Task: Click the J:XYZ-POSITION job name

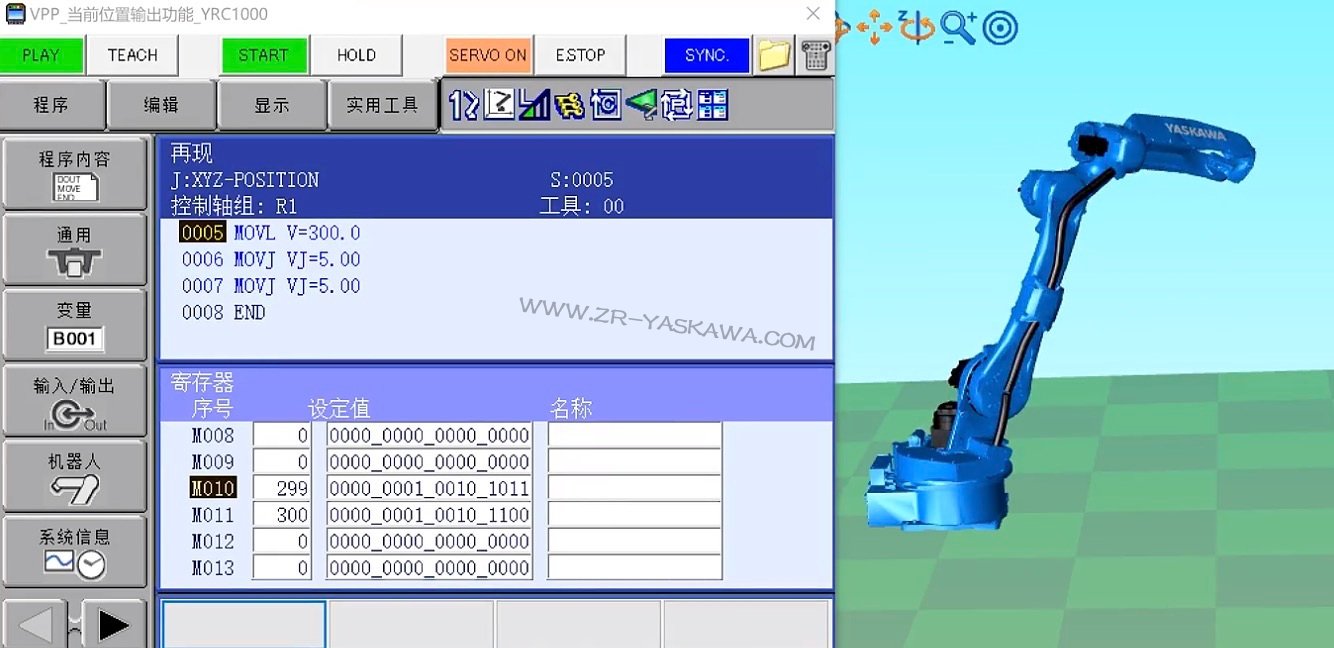Action: 245,180
